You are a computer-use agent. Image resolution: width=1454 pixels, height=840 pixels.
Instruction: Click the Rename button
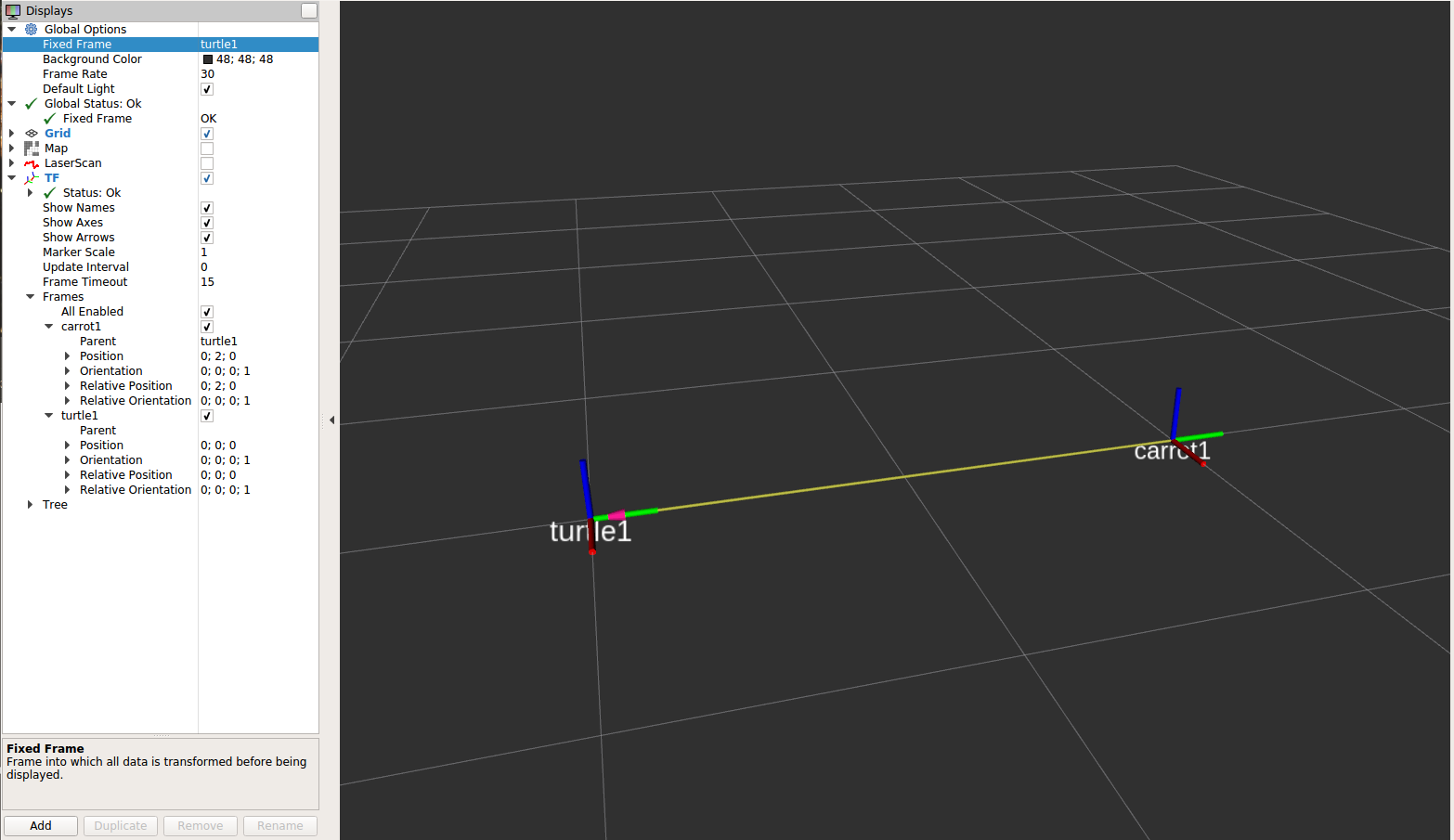tap(280, 826)
